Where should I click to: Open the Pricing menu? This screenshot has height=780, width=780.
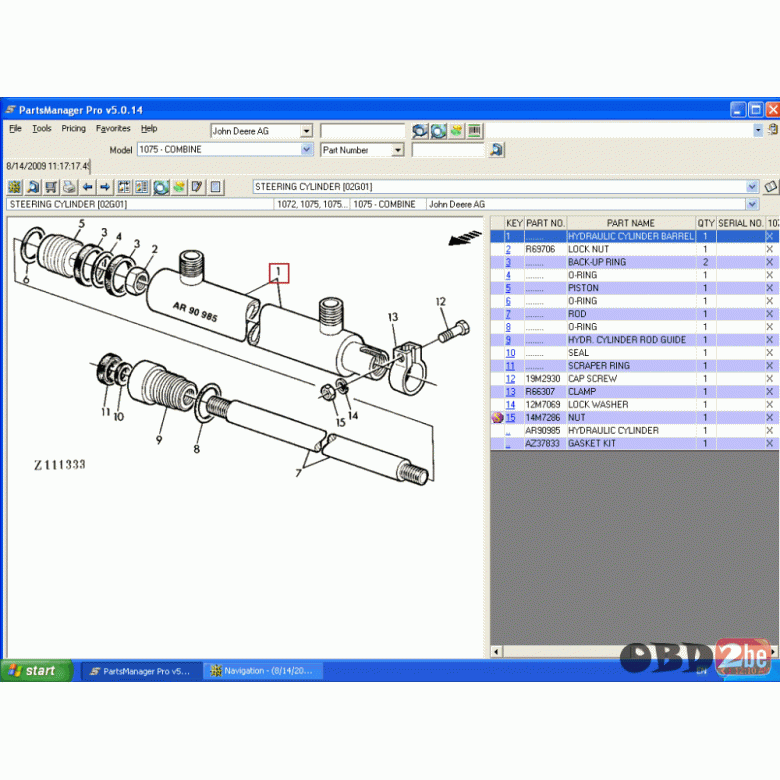74,128
